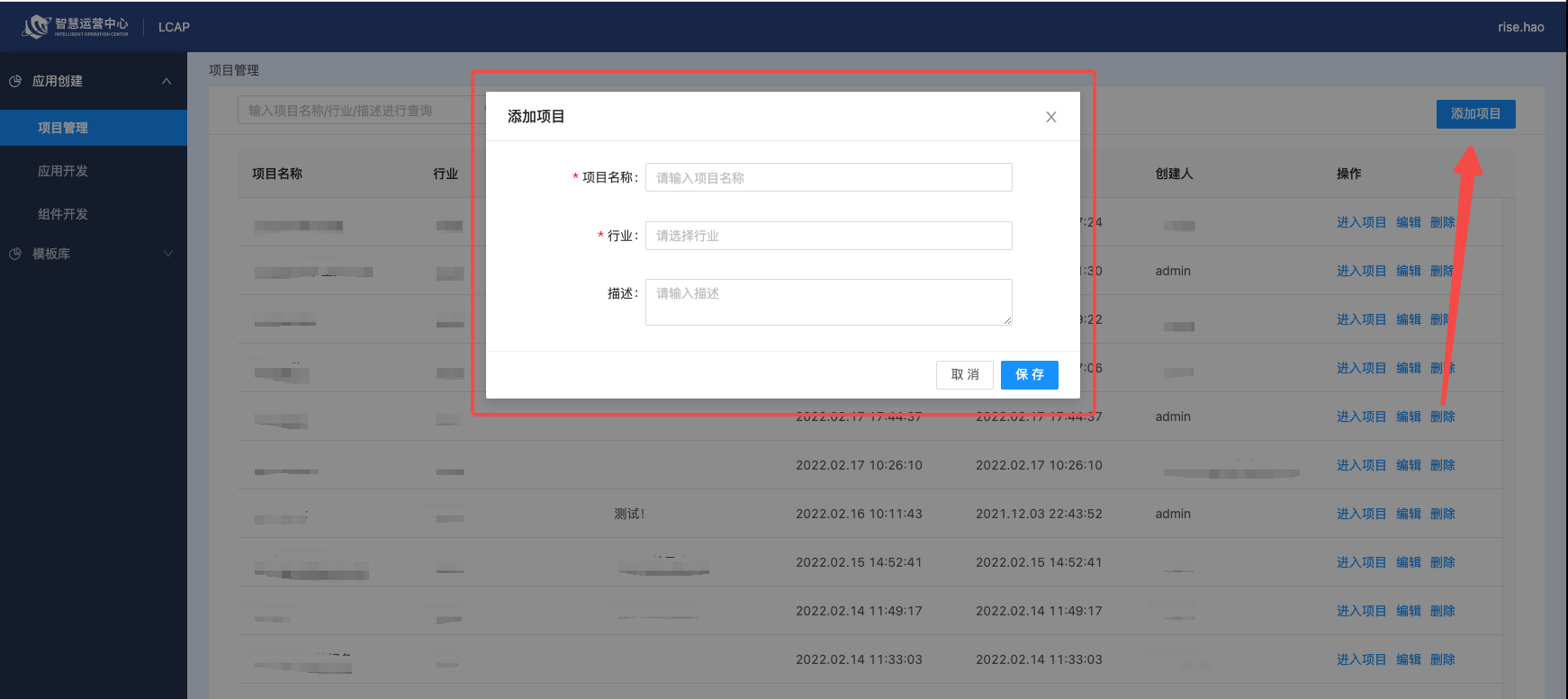Click 编辑 for 2022.02.14 11:33:03 row

tap(1409, 659)
